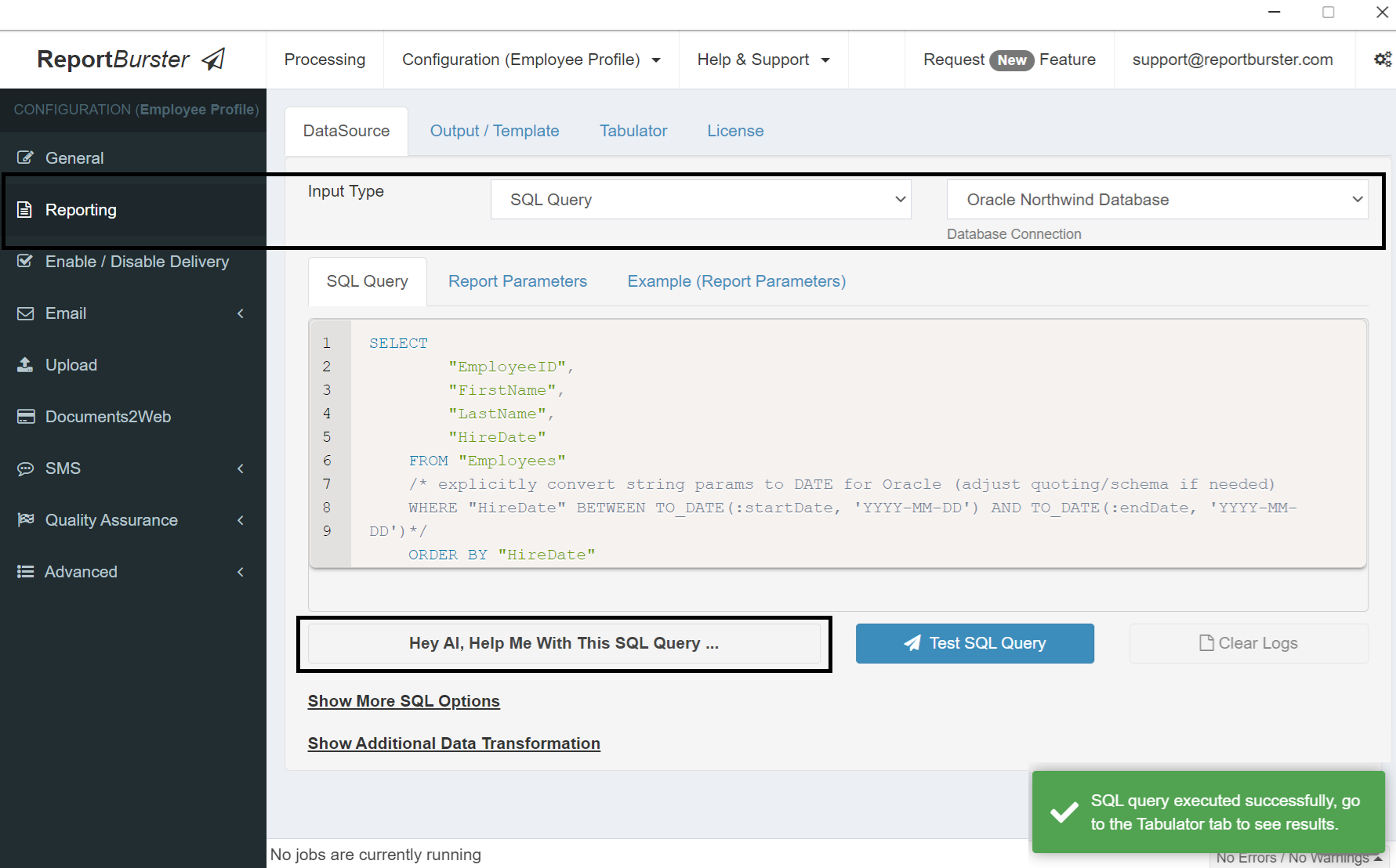Click the Upload icon in sidebar
The height and width of the screenshot is (868, 1396).
tap(24, 364)
